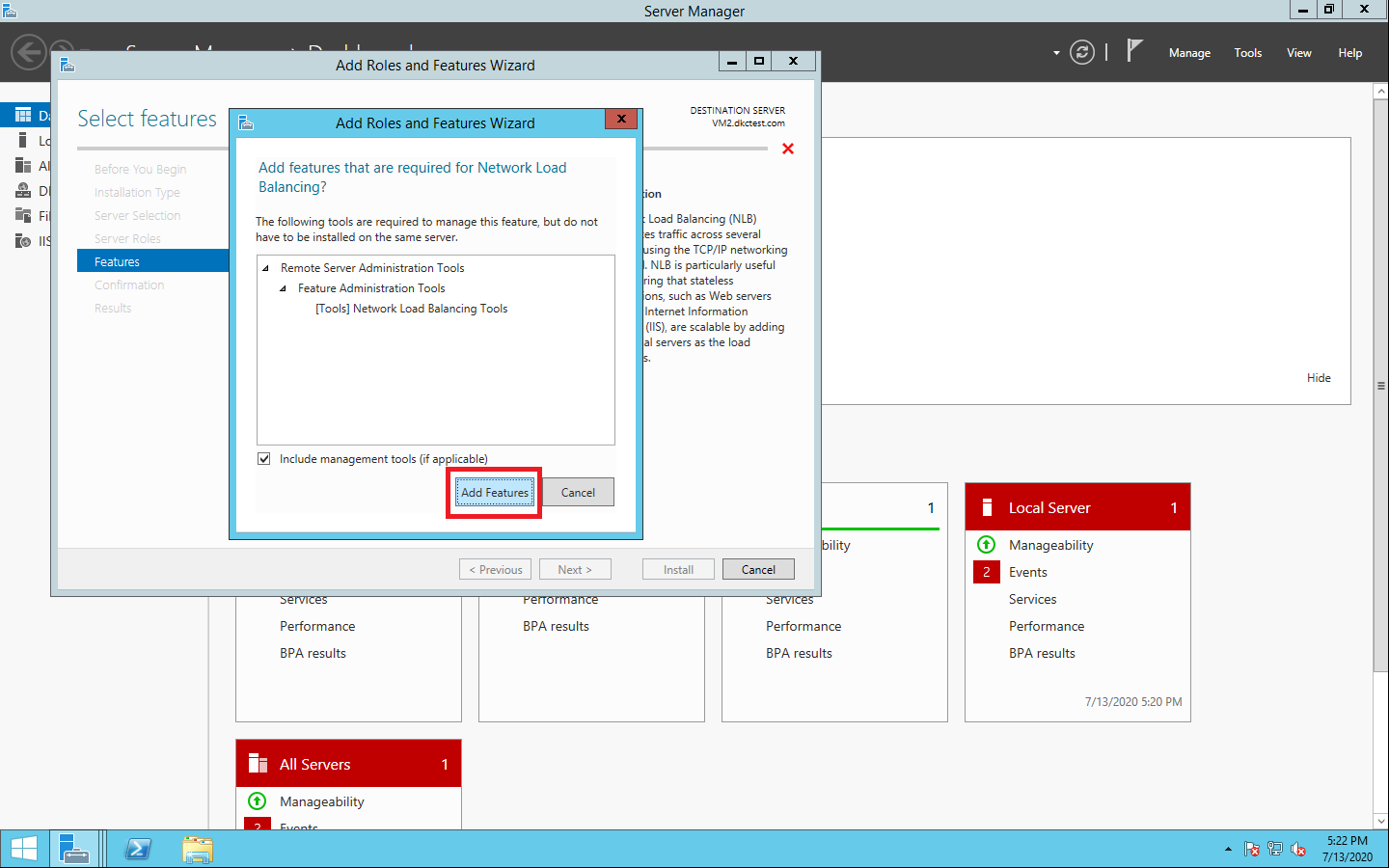Screen dimensions: 1389x868
Task: Open the IIS icon in the sidebar
Action: pos(23,240)
